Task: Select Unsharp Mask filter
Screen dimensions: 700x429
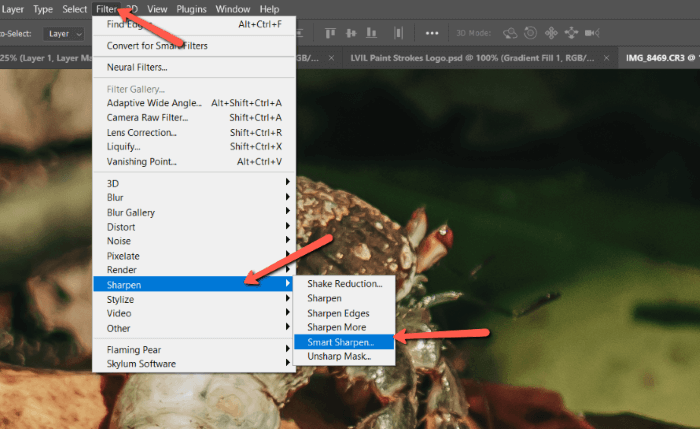Action: (337, 357)
